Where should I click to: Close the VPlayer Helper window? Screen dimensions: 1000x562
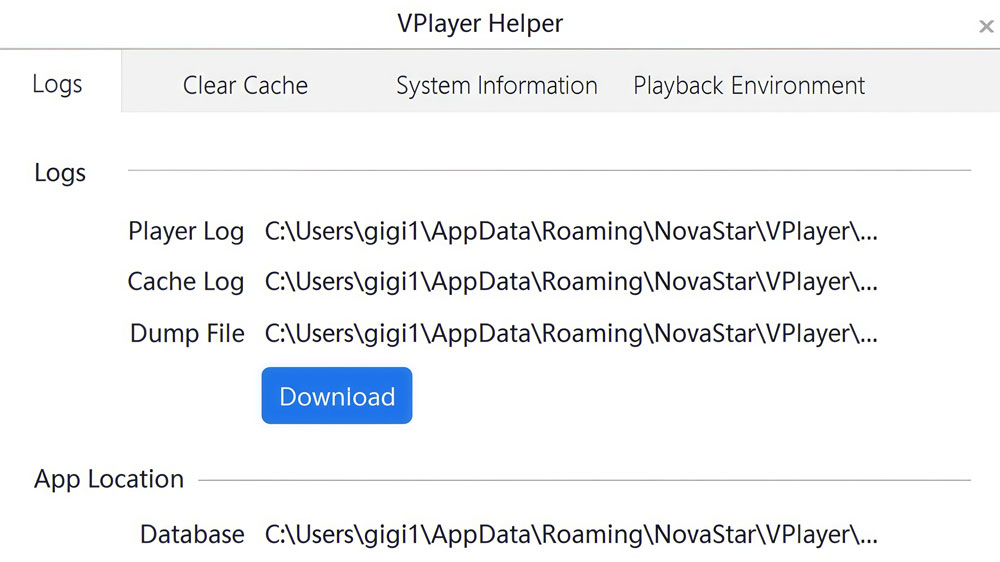pyautogui.click(x=985, y=27)
